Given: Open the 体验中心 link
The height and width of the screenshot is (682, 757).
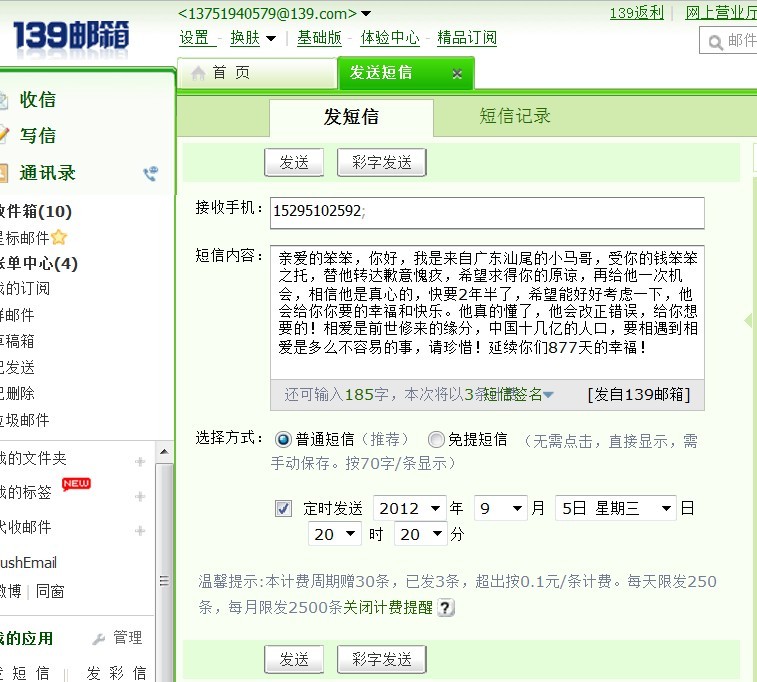Looking at the screenshot, I should 390,38.
